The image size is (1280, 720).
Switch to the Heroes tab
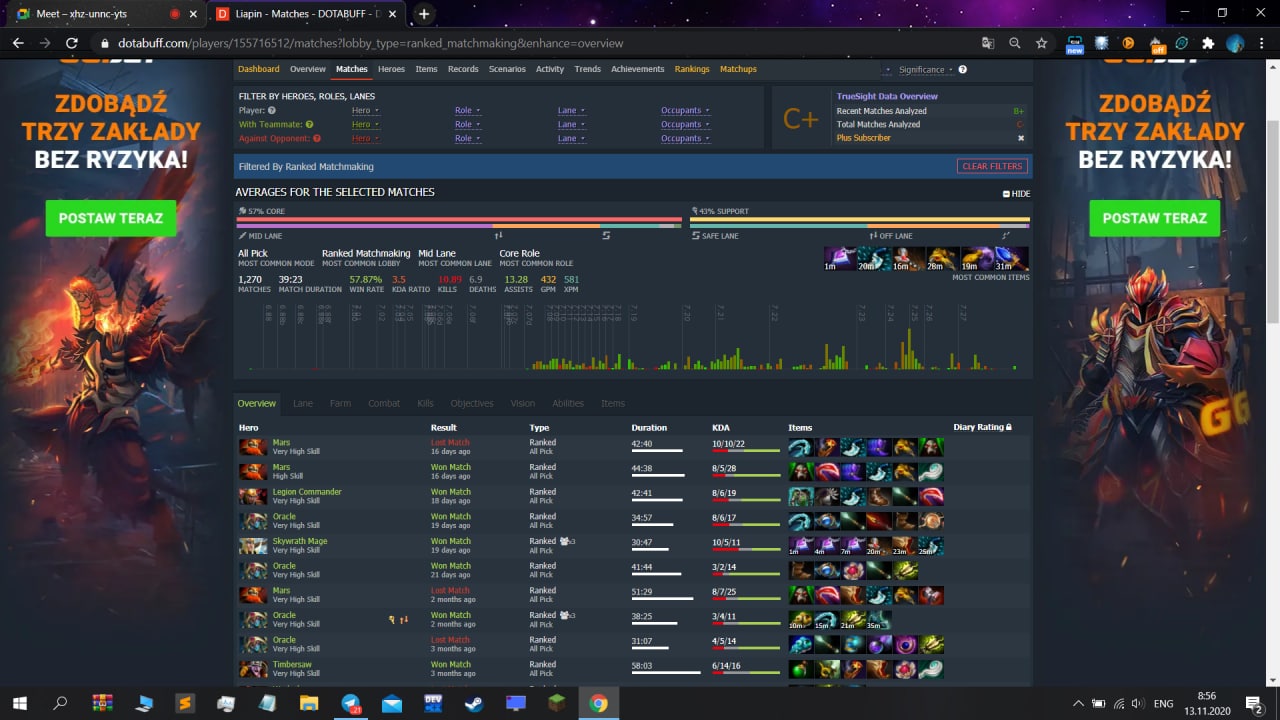391,69
